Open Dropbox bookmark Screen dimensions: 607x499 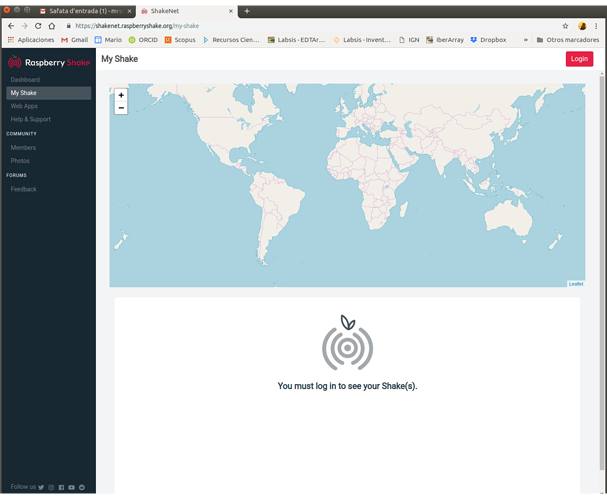click(488, 40)
